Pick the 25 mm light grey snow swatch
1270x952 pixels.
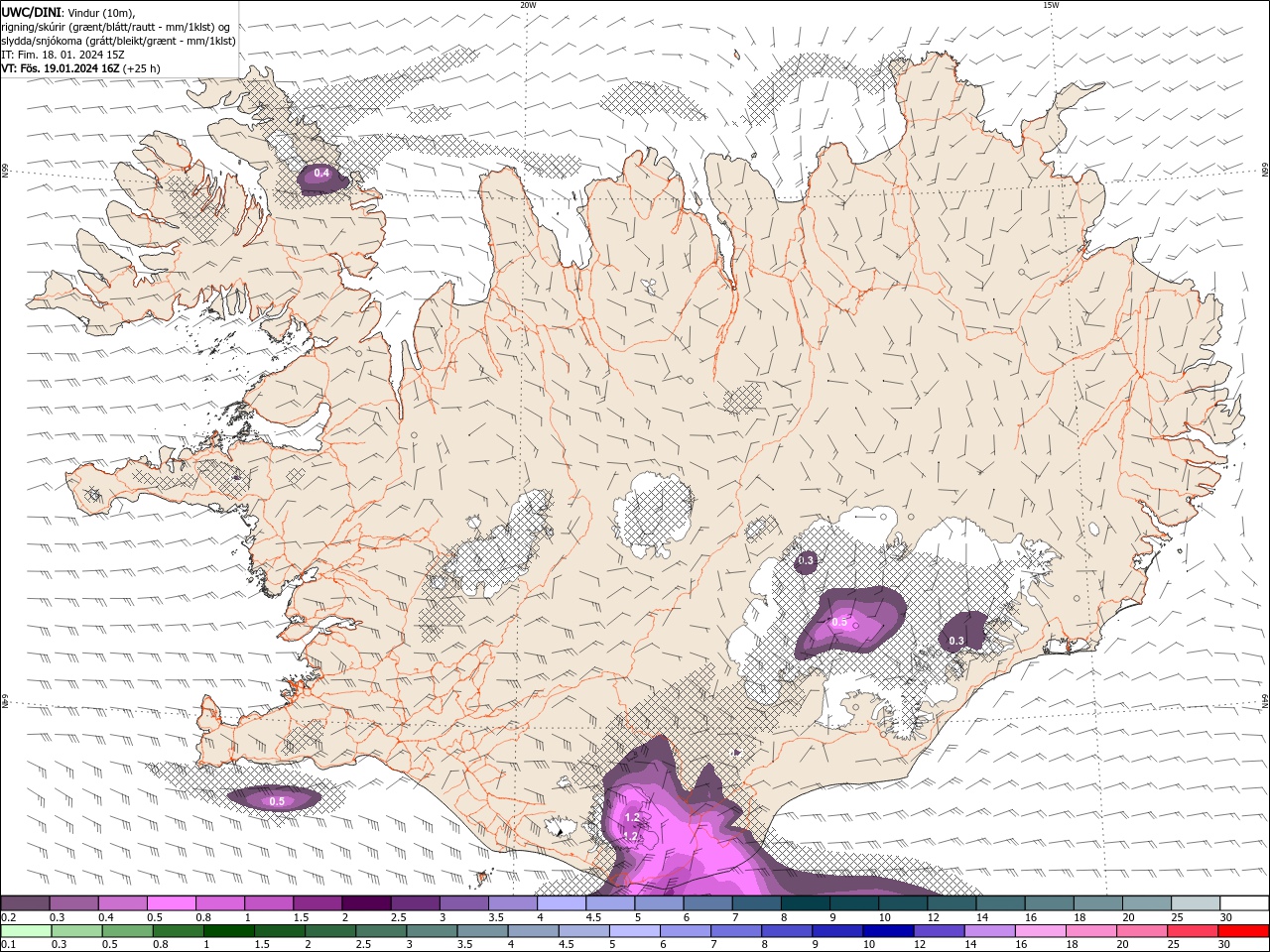pos(1195,903)
